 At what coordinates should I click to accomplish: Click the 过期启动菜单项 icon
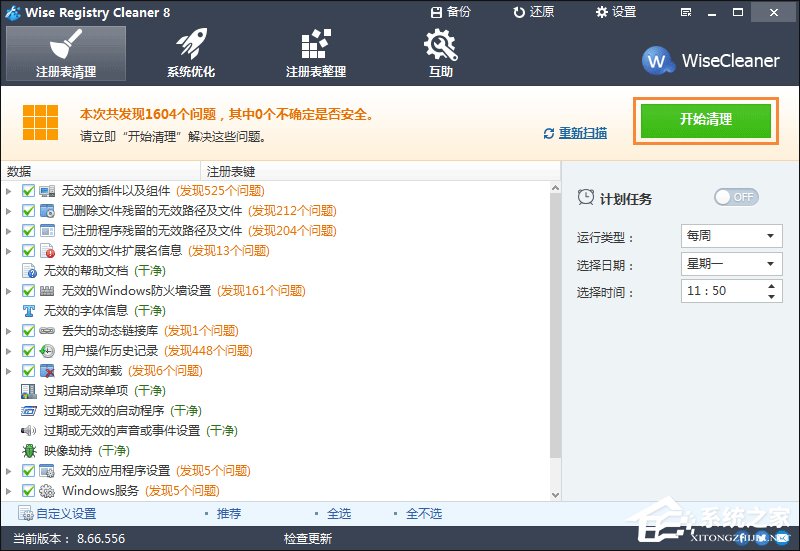click(x=29, y=391)
